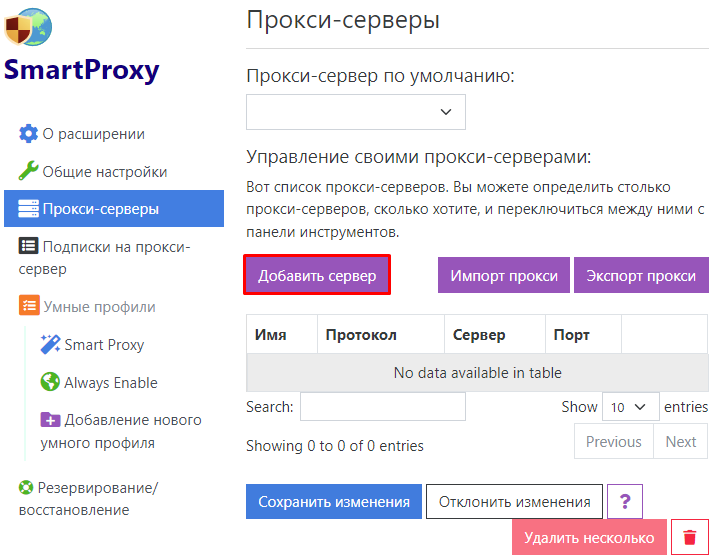This screenshot has height=558, width=716.
Task: Click the lifebuoy icon beside Резервирование
Action: [x=26, y=488]
